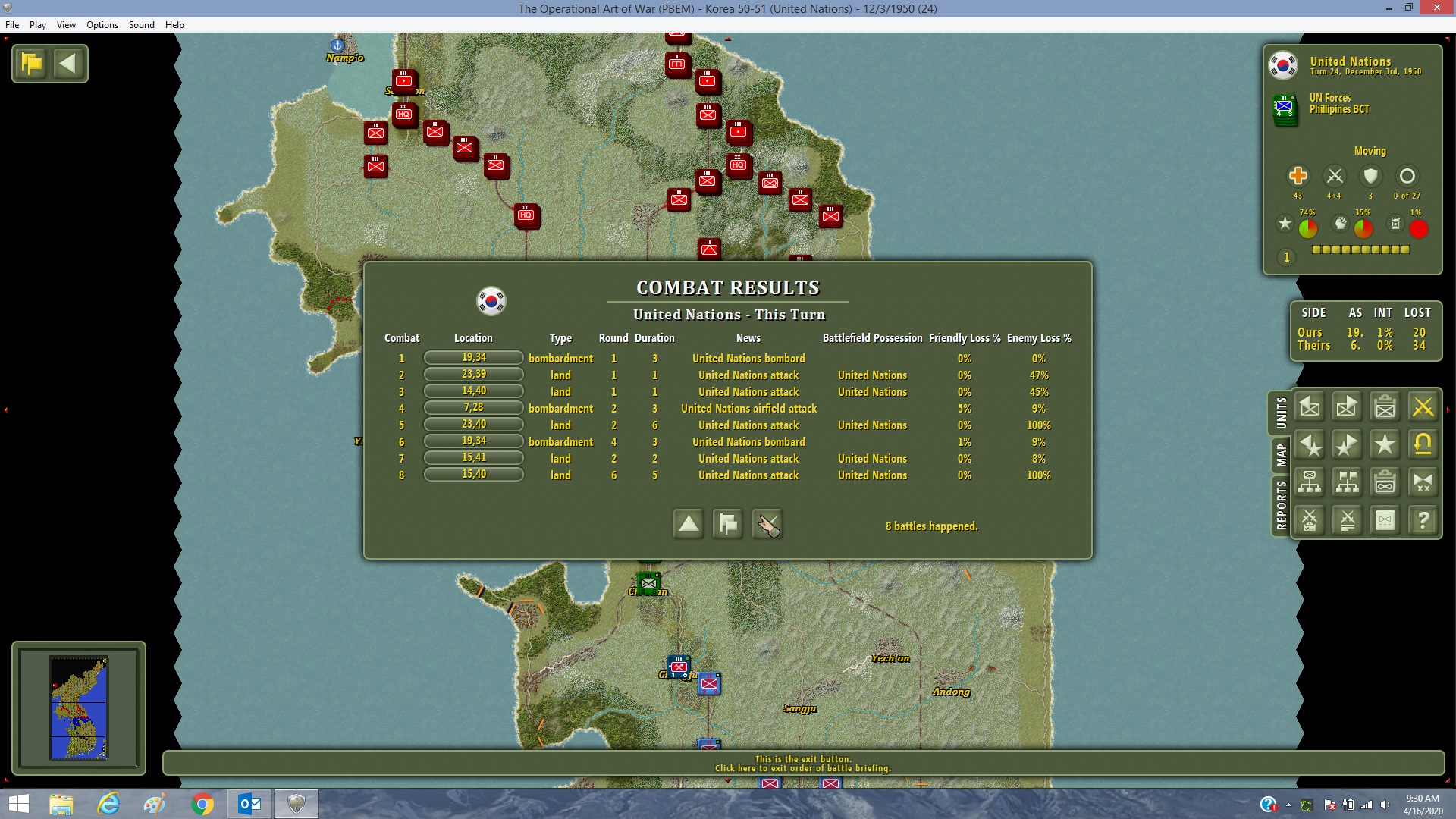
Task: Click the white circle movement icon
Action: coord(1407,176)
